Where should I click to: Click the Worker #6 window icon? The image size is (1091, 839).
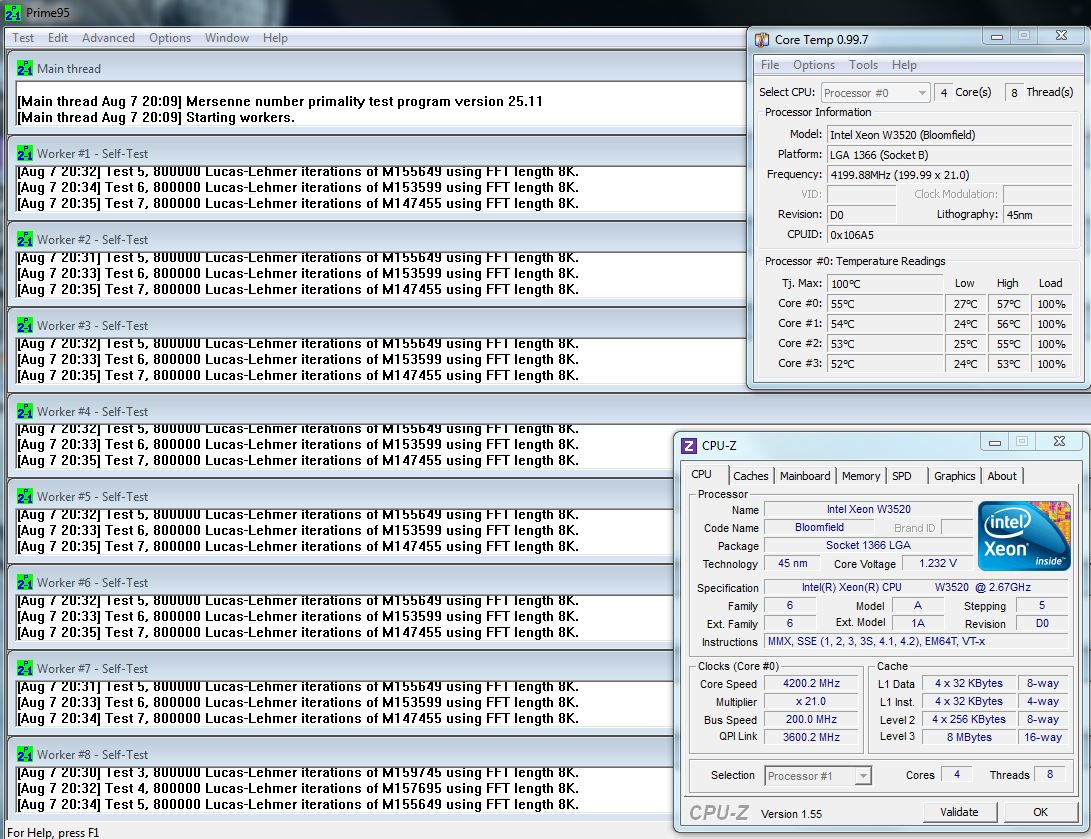click(x=25, y=582)
